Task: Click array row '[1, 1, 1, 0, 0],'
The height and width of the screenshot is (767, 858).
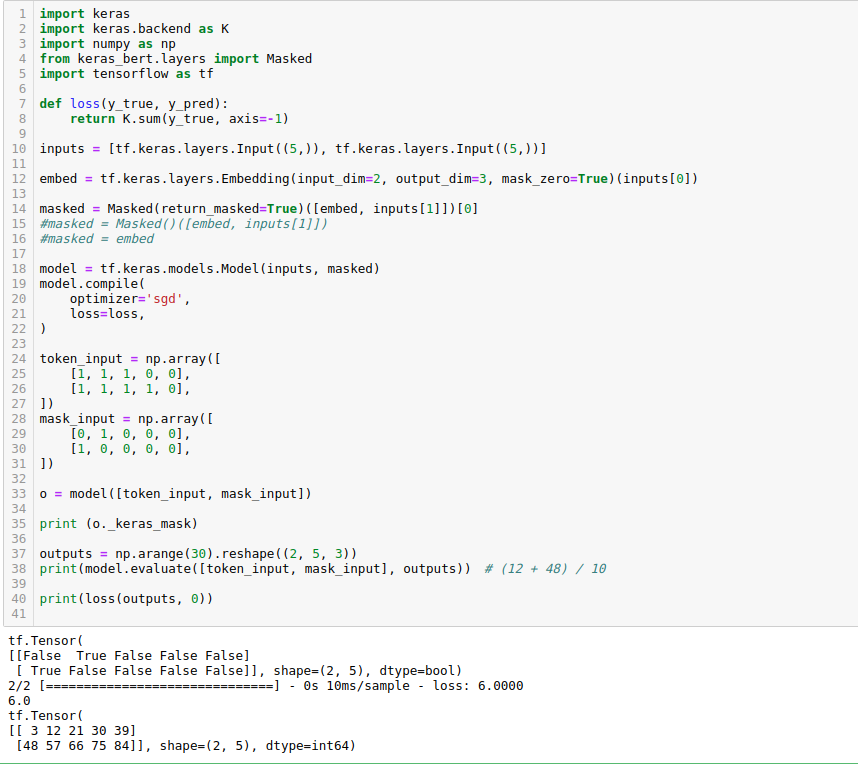Action: (x=130, y=374)
